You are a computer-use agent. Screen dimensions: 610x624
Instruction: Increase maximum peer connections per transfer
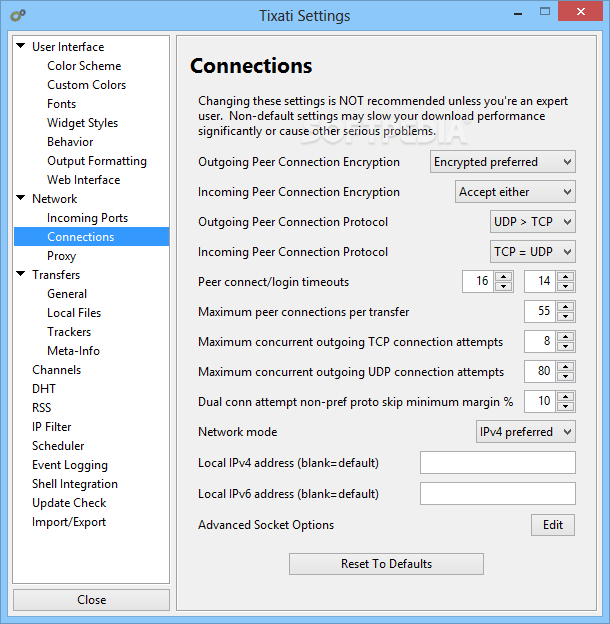click(x=565, y=306)
